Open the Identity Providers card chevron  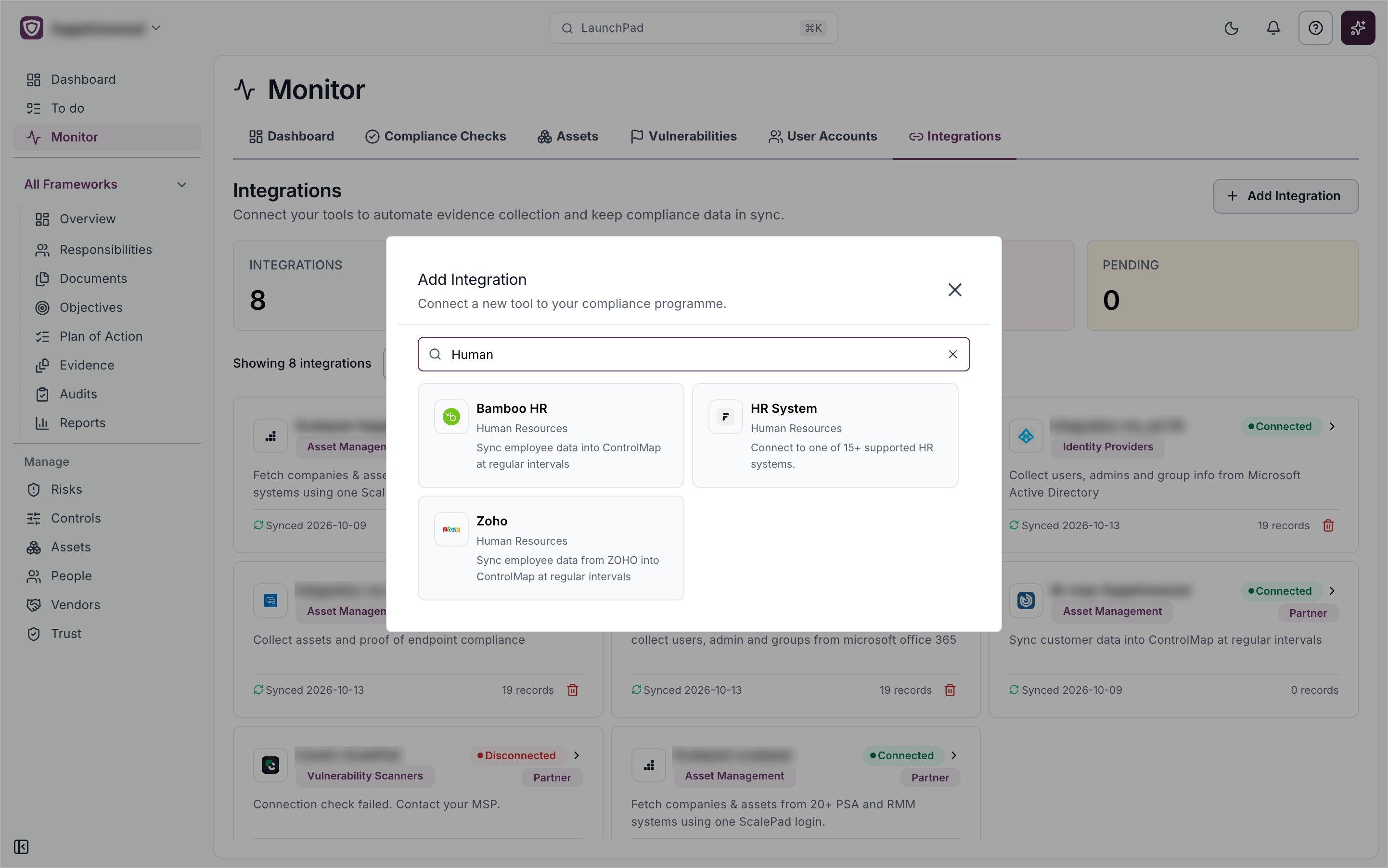[1332, 426]
